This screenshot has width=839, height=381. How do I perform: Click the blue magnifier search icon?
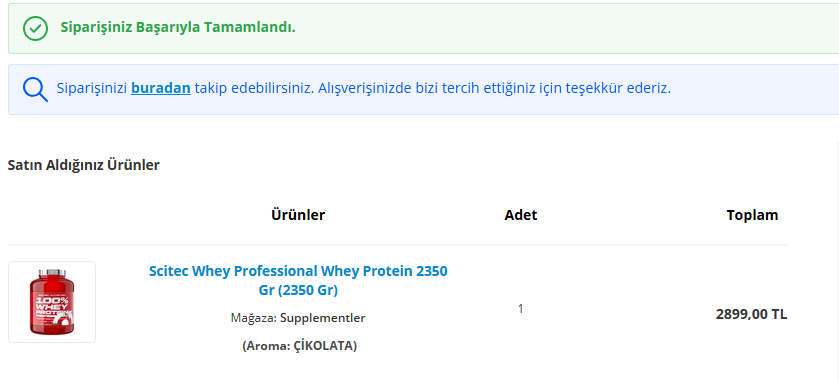(35, 89)
